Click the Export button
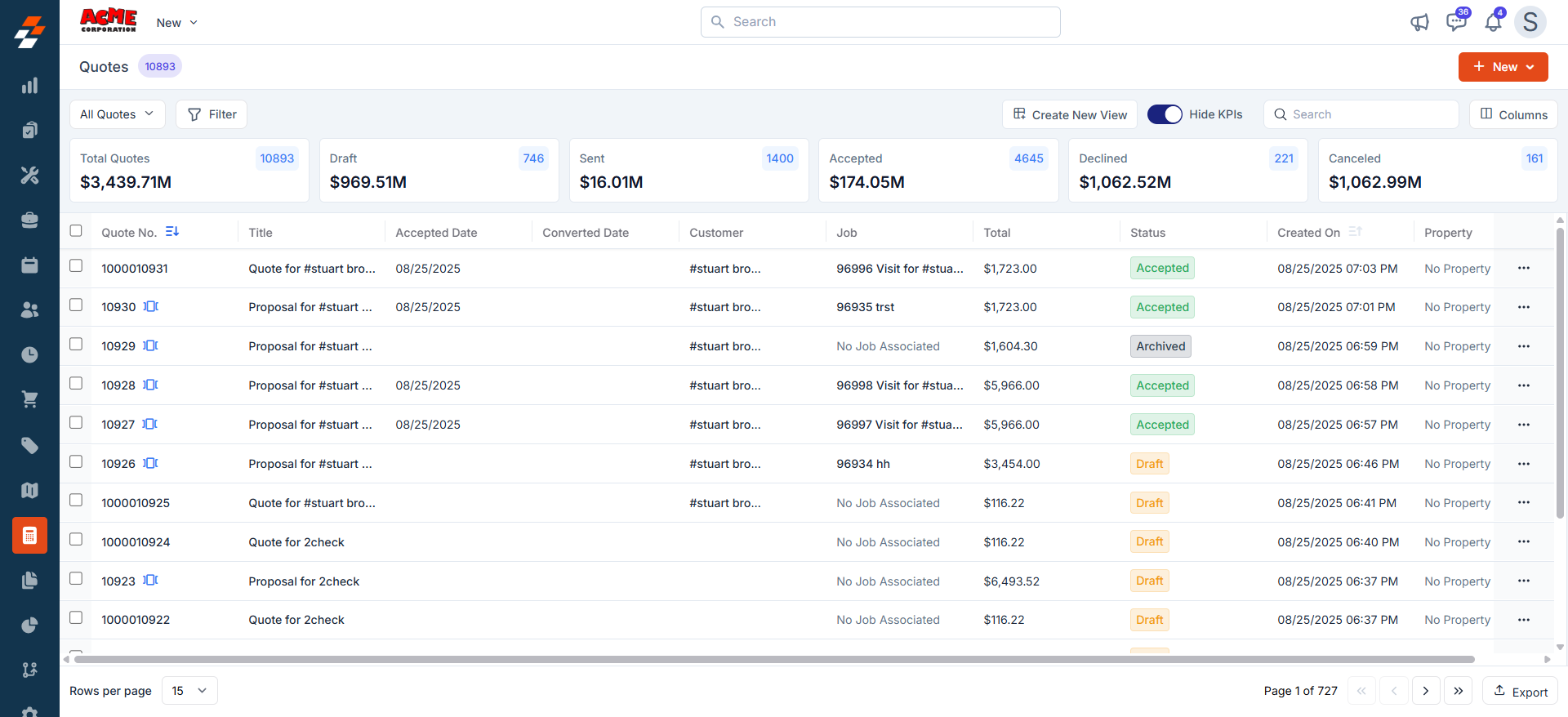 (x=1520, y=691)
